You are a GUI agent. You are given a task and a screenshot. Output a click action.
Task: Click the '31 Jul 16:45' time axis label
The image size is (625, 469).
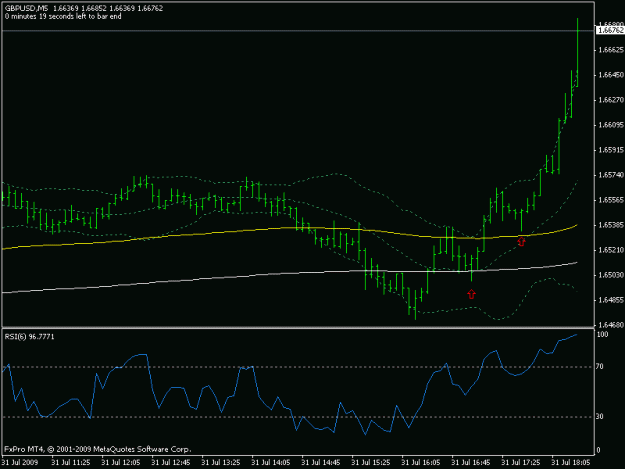pyautogui.click(x=471, y=463)
